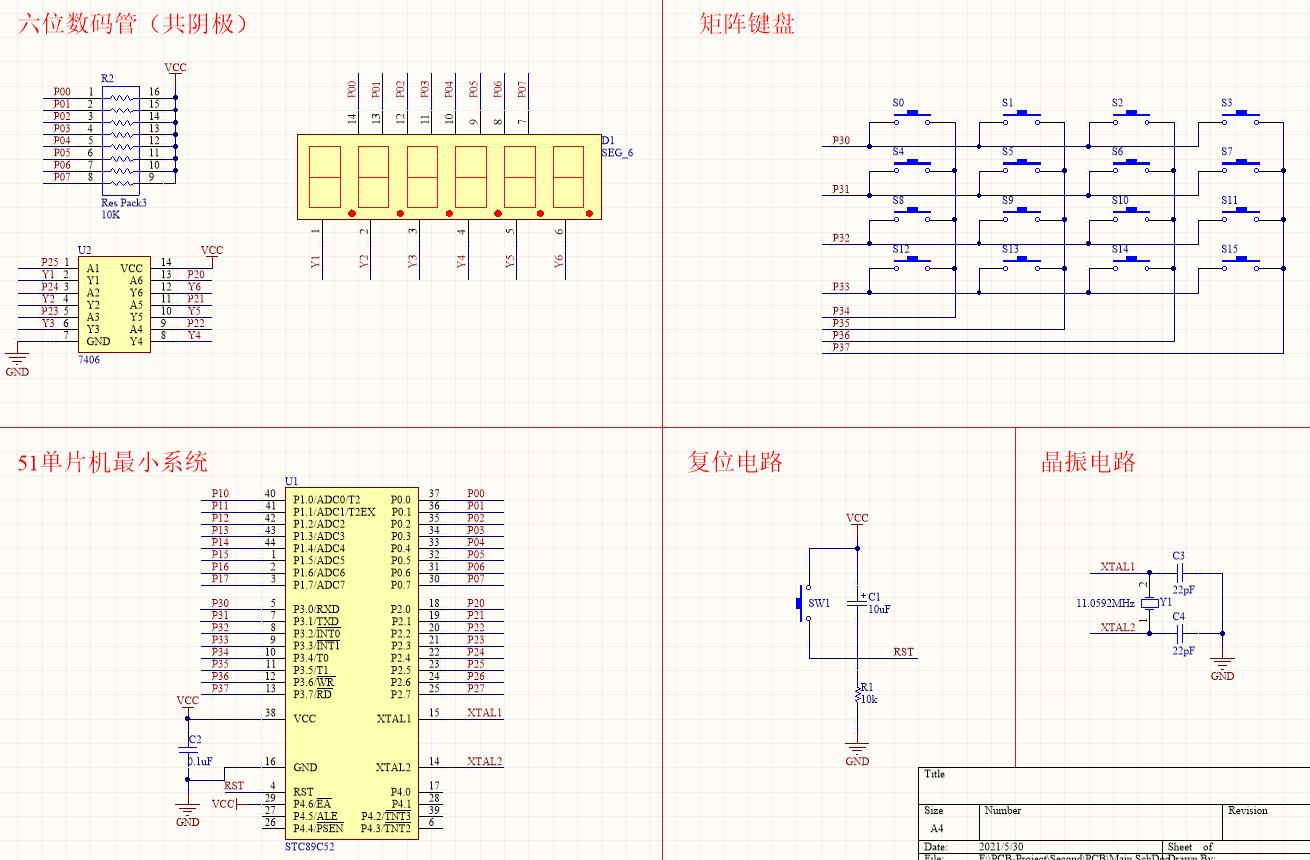Click the GND symbol below capacitor C2
This screenshot has width=1310, height=860.
point(187,814)
